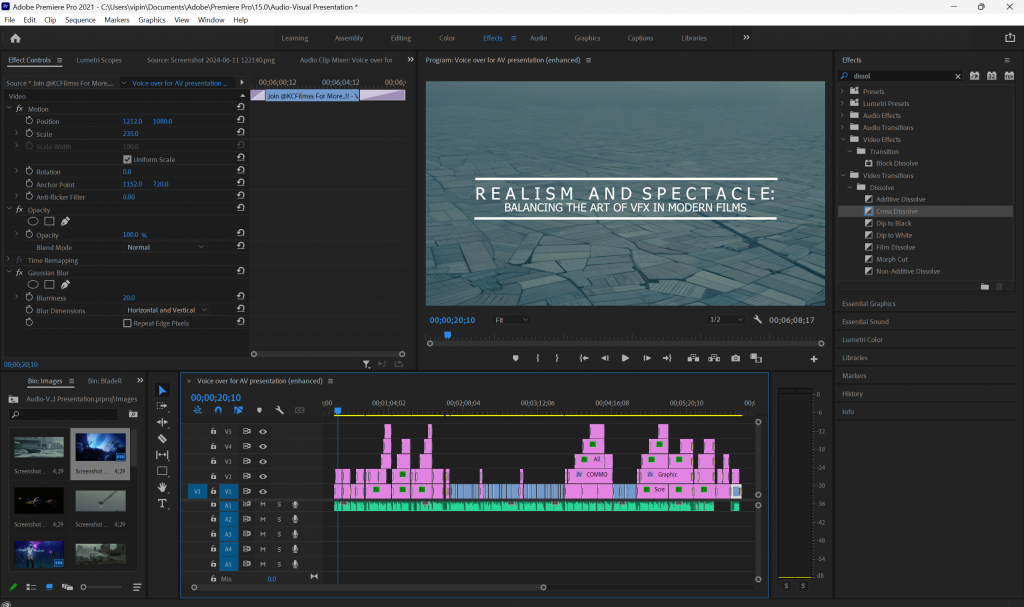Collapse the Gaussian Blur effect
The image size is (1024, 607).
pos(9,272)
